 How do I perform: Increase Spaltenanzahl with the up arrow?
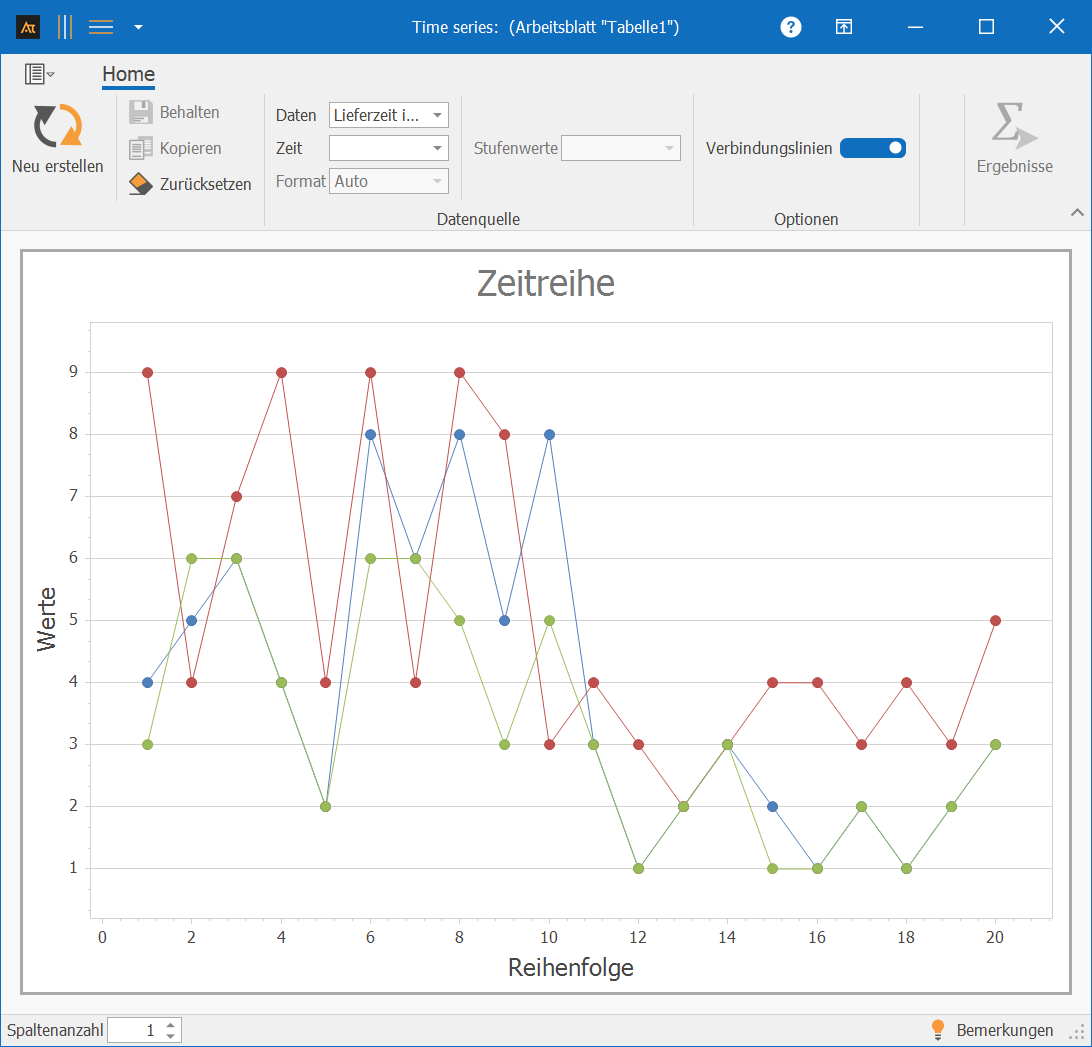click(171, 1024)
